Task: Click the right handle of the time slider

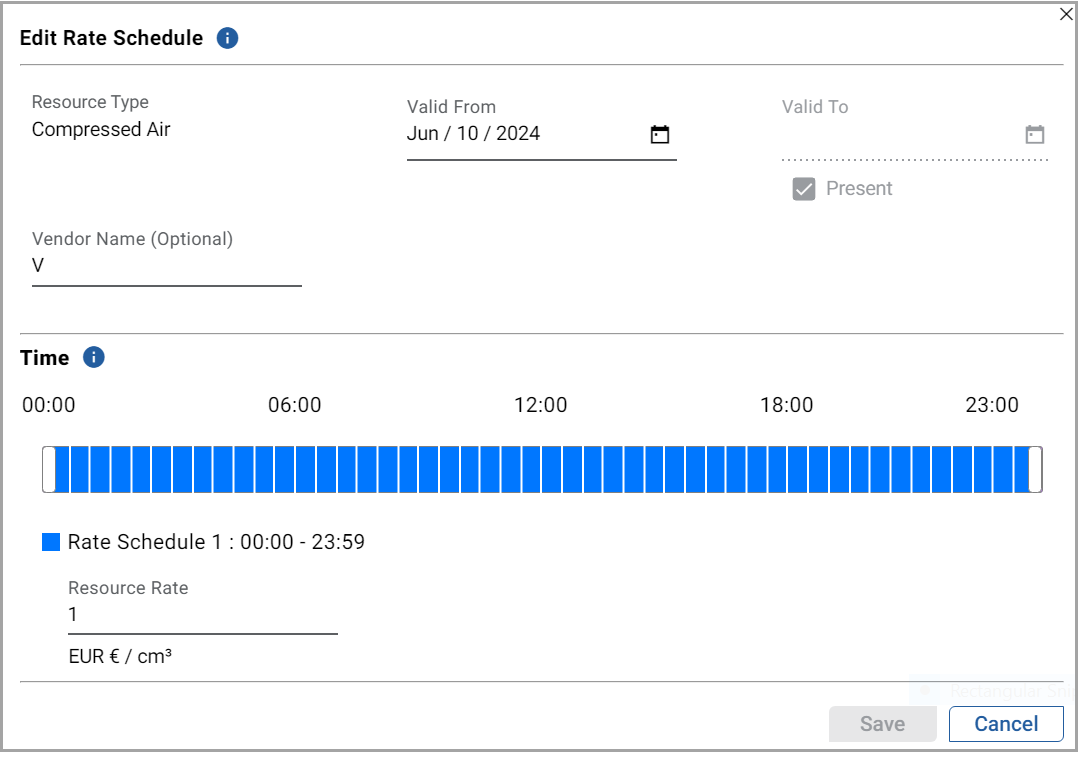Action: point(1035,470)
